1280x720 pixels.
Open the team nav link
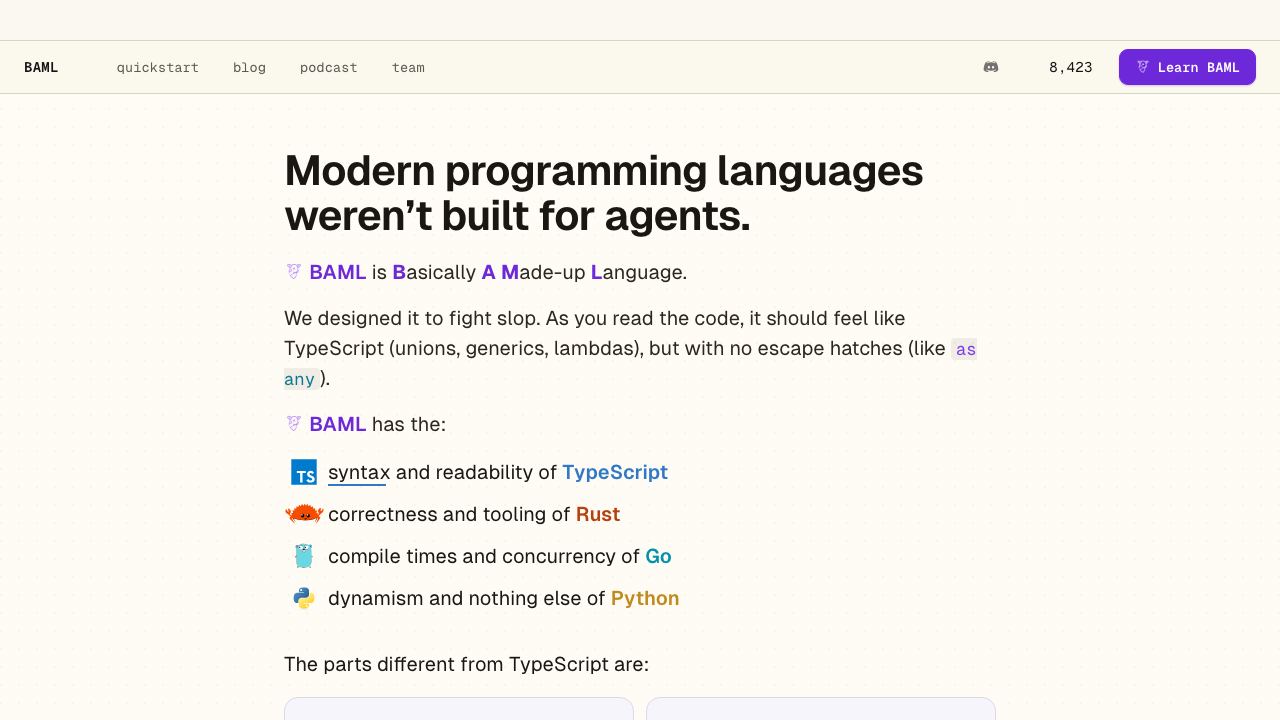[408, 67]
